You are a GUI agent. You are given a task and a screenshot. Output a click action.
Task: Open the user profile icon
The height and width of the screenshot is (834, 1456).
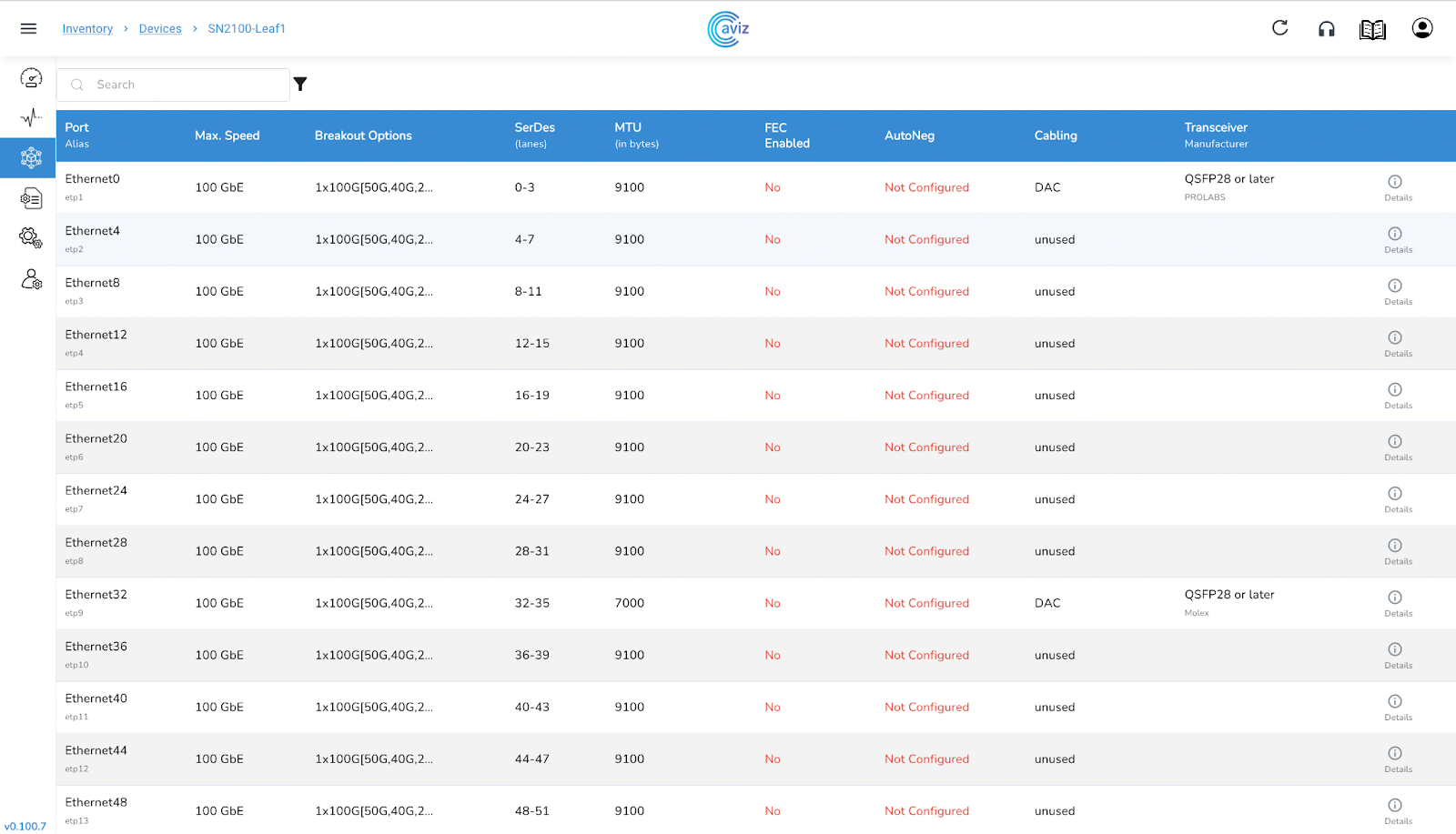(1422, 28)
